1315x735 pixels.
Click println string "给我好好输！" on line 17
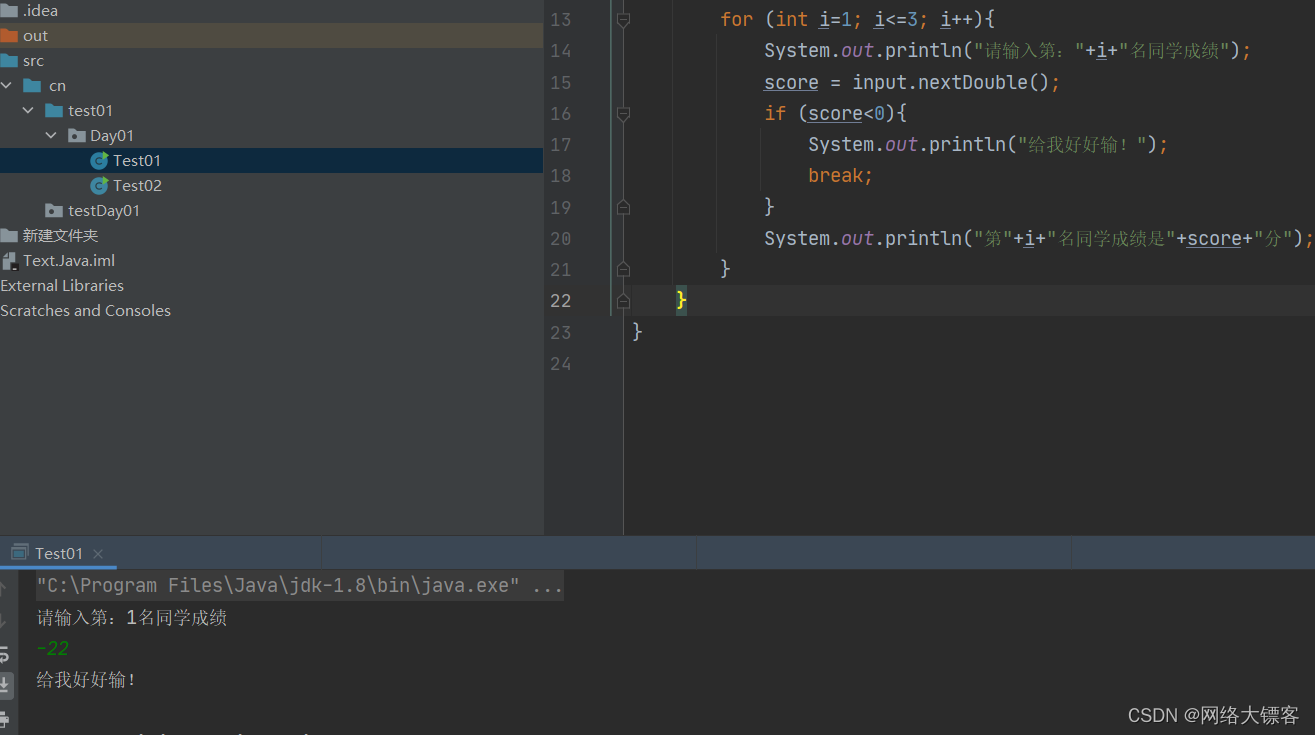pyautogui.click(x=1081, y=145)
